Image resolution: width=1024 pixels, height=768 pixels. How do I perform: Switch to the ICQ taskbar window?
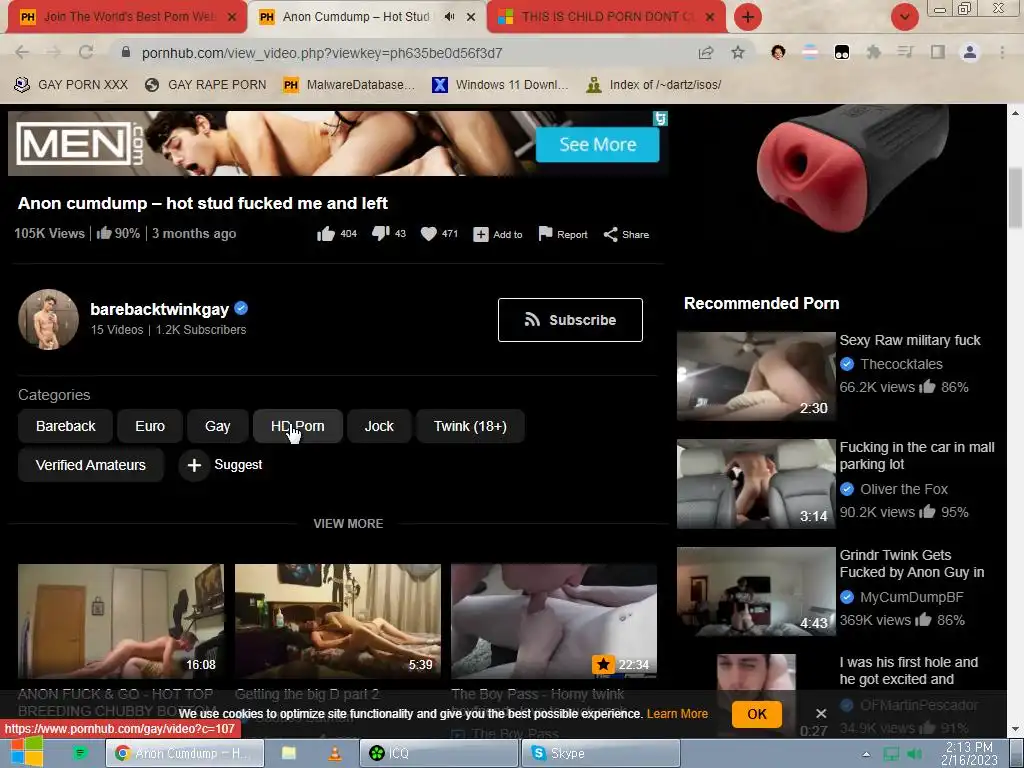point(438,754)
